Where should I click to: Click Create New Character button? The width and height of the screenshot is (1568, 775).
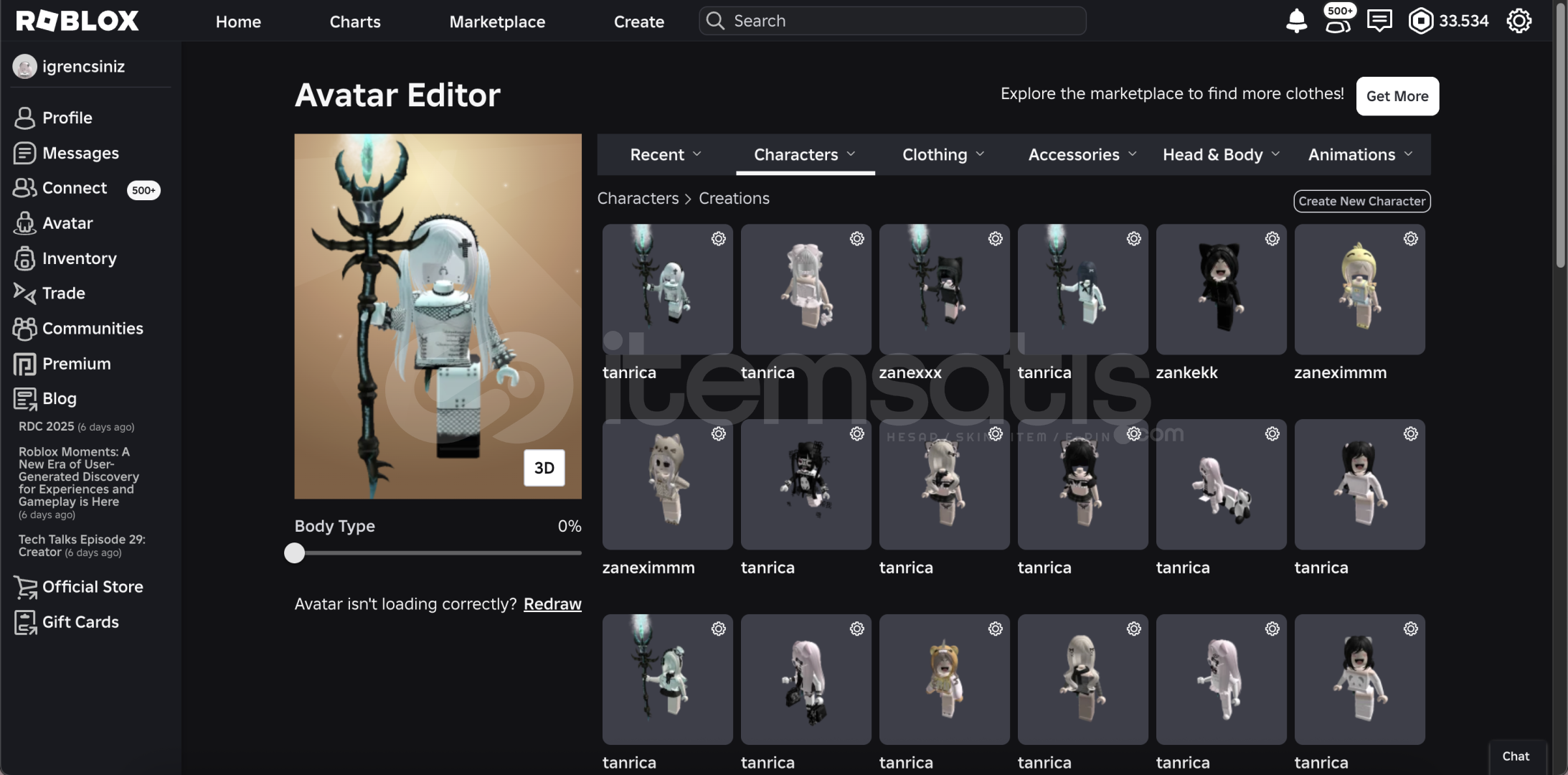pyautogui.click(x=1361, y=201)
